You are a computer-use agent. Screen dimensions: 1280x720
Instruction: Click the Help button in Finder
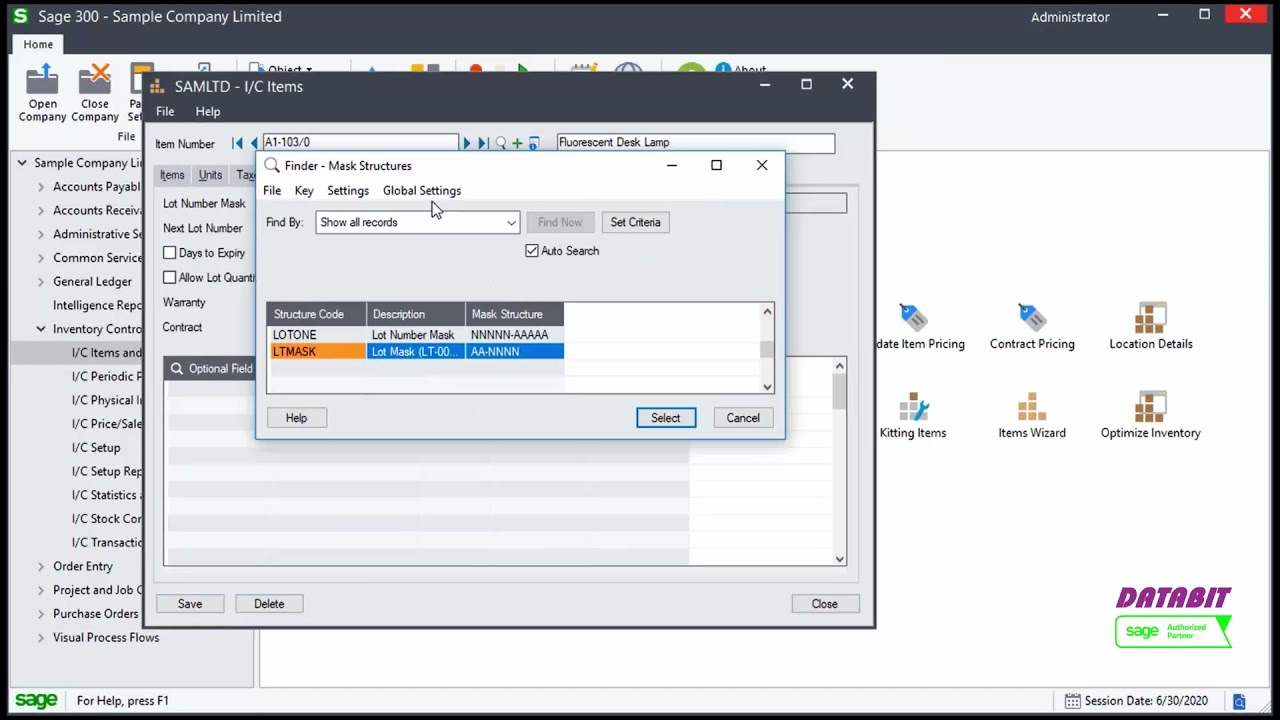(296, 418)
